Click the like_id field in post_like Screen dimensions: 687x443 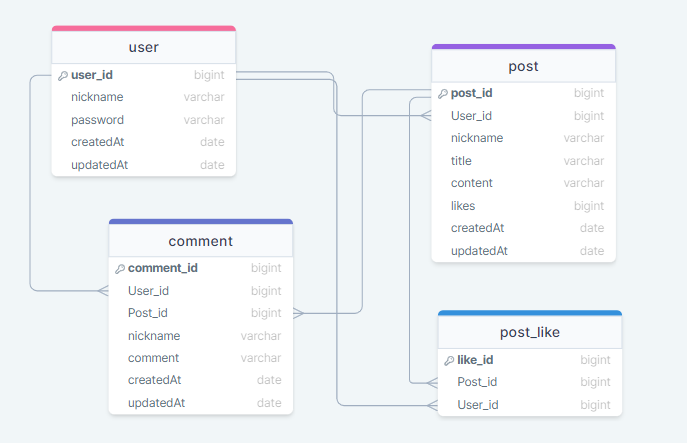[530, 360]
